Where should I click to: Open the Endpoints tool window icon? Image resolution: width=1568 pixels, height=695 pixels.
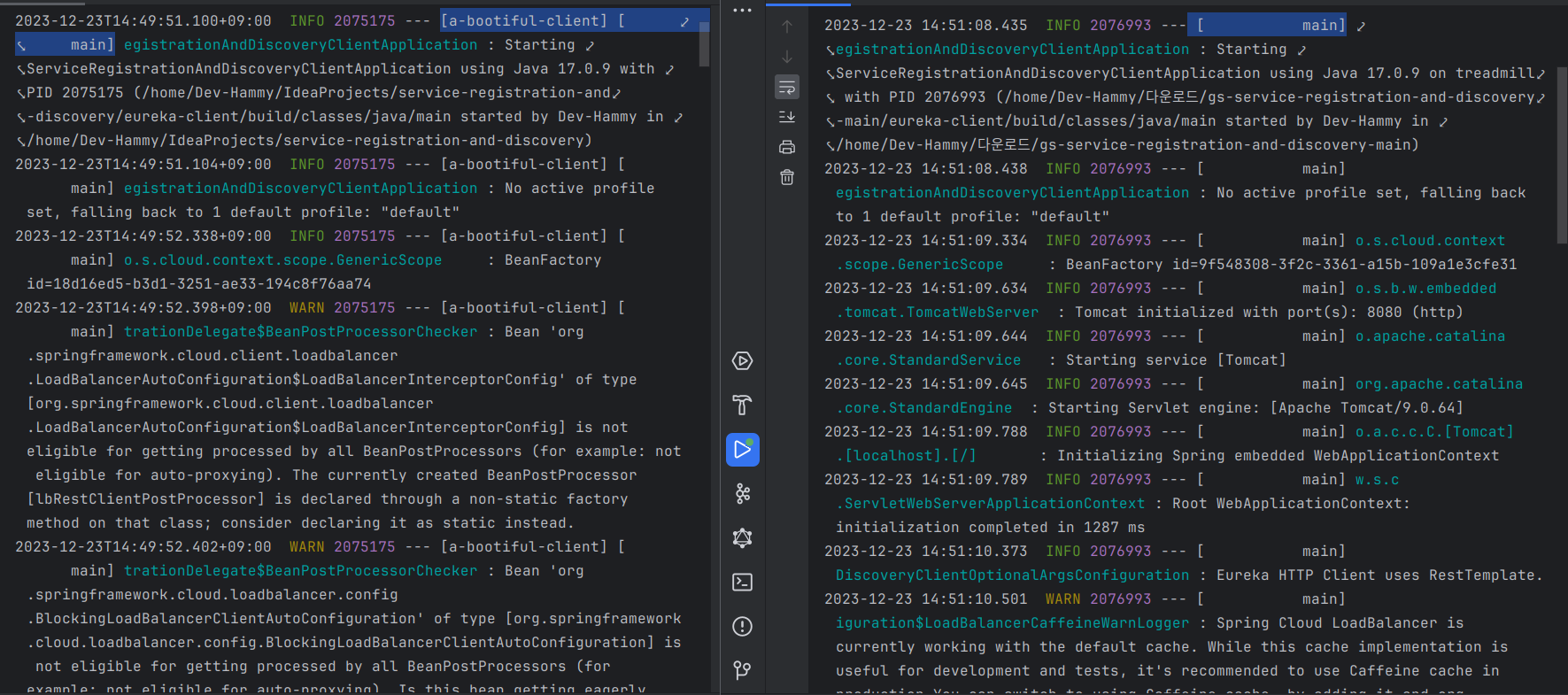coord(742,494)
